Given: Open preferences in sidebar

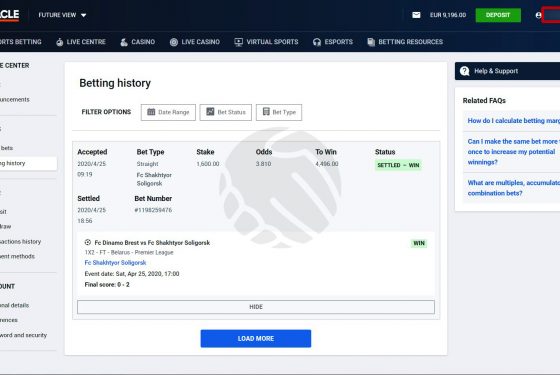Looking at the screenshot, I should [9, 320].
